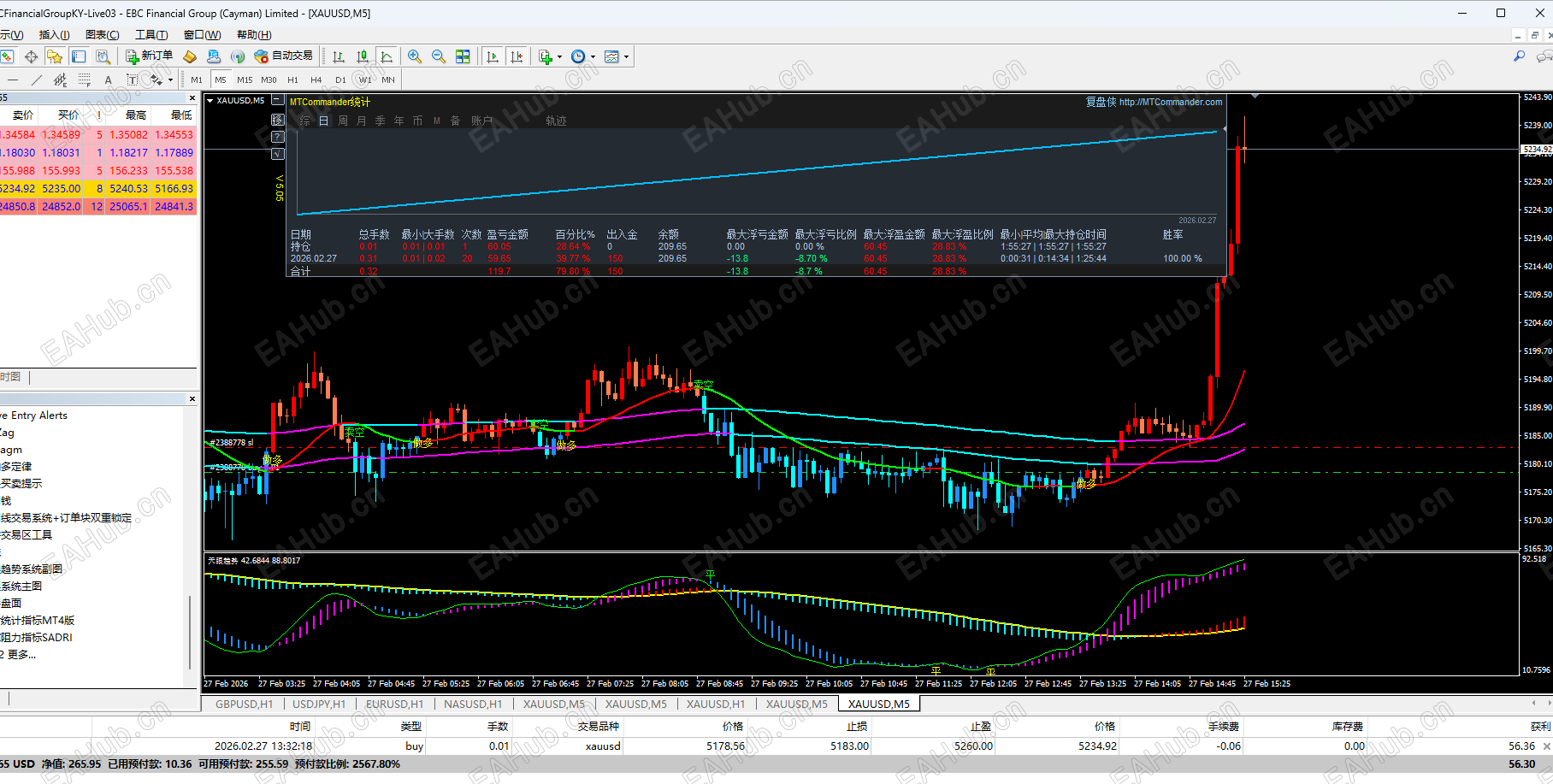Open the 轨迹 track view
This screenshot has width=1553, height=784.
556,121
